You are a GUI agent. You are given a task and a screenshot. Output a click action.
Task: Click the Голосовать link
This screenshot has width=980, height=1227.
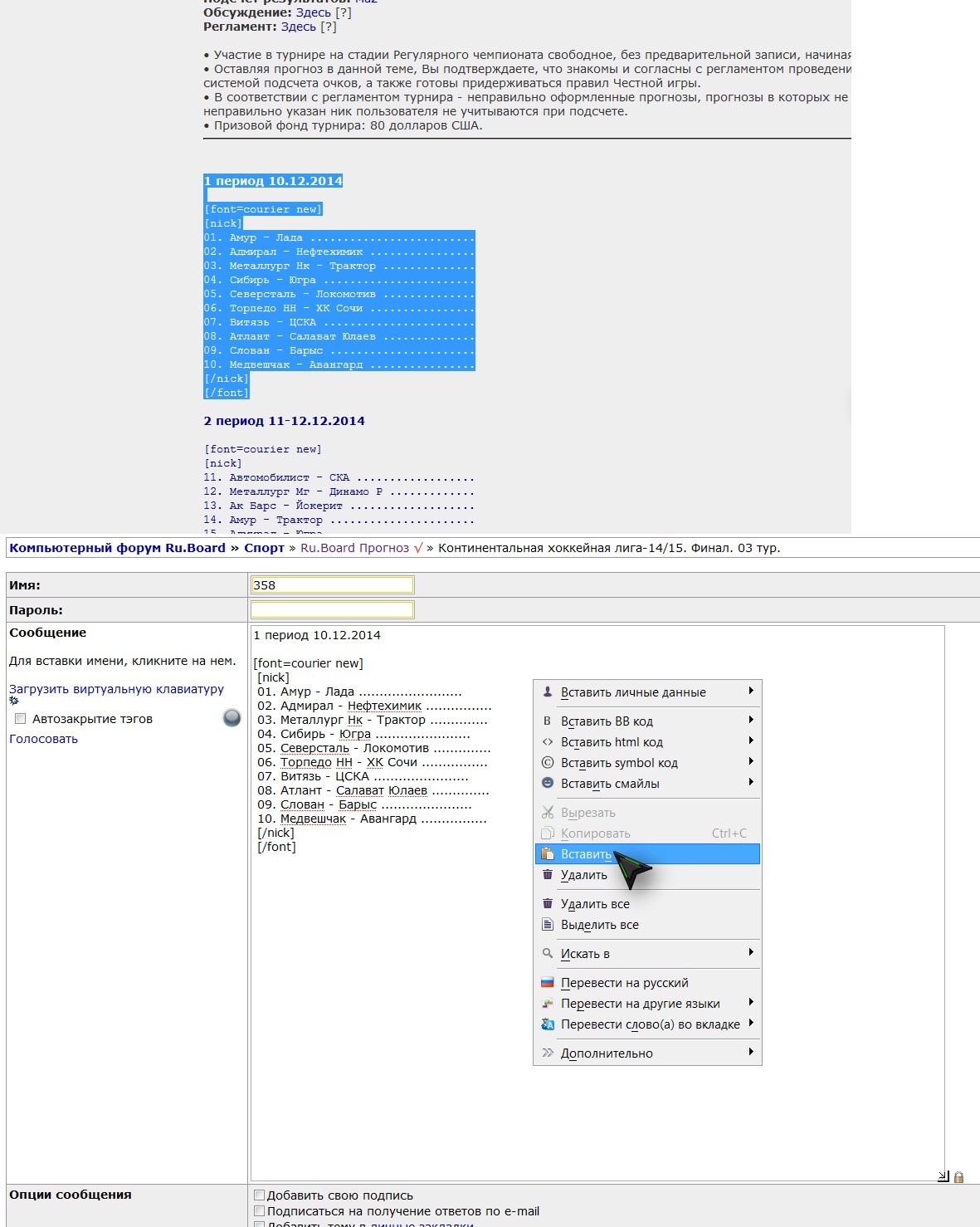pos(43,739)
